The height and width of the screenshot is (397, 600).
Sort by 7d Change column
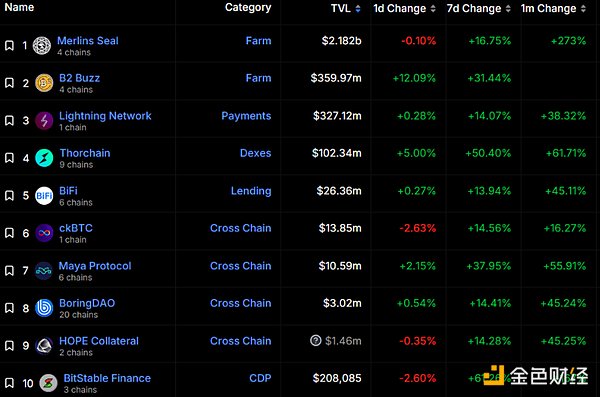pyautogui.click(x=479, y=8)
